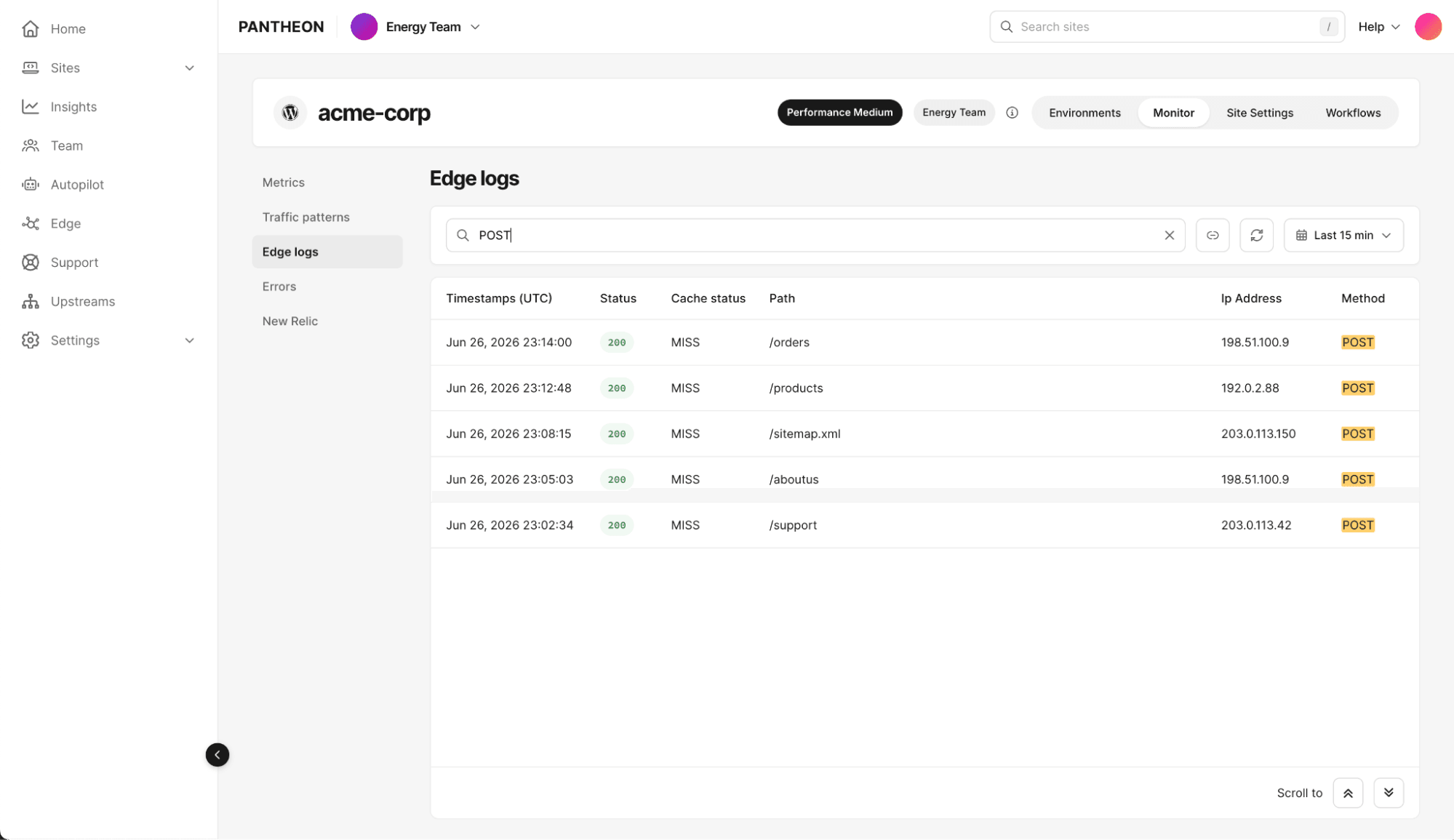Click the edge logs search field
This screenshot has width=1454, height=840.
click(x=815, y=235)
